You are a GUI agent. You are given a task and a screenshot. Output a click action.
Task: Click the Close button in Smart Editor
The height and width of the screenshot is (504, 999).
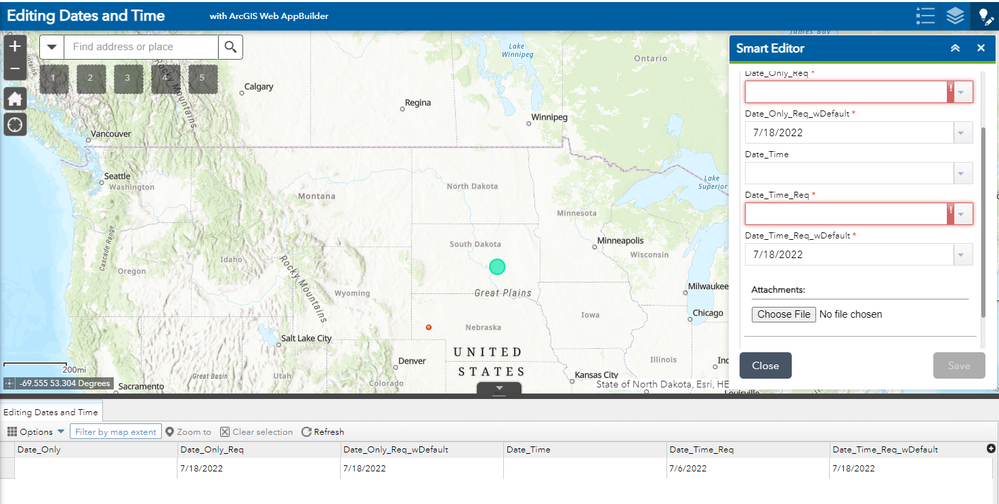(x=765, y=366)
